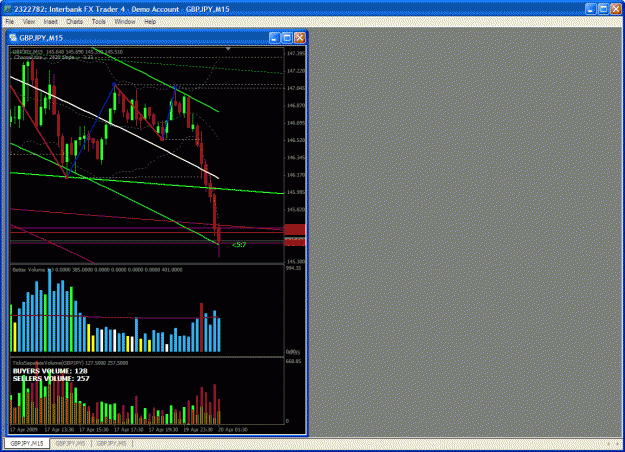Screen dimensions: 625x452
Task: Open the File menu
Action: pyautogui.click(x=10, y=22)
